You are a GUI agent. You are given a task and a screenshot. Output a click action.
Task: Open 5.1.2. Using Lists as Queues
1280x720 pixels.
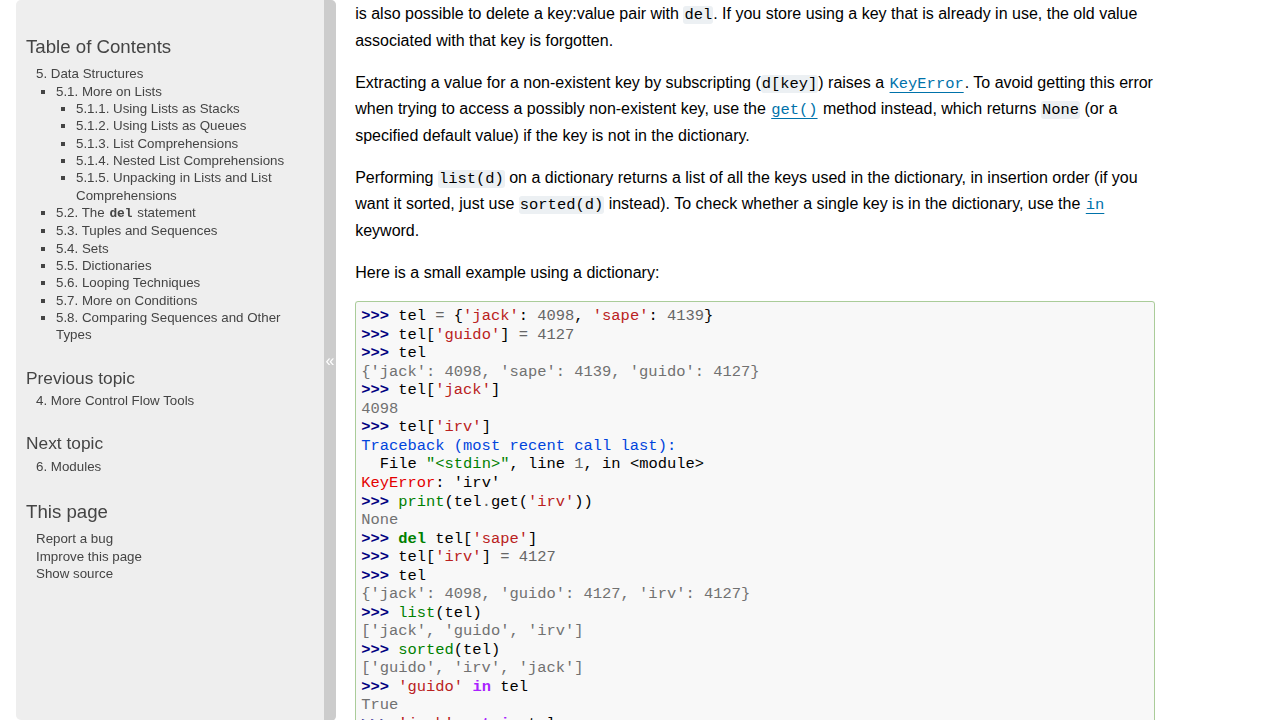pos(161,126)
